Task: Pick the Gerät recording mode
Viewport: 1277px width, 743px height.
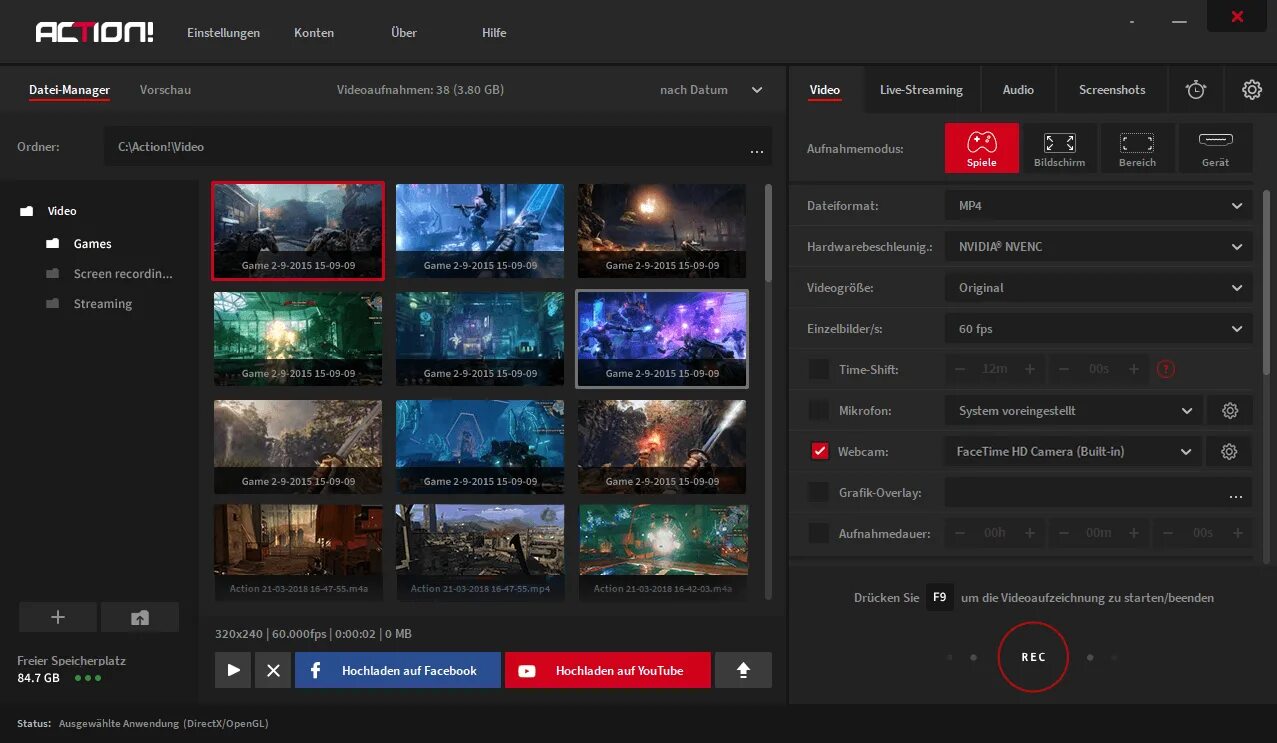Action: click(x=1215, y=148)
